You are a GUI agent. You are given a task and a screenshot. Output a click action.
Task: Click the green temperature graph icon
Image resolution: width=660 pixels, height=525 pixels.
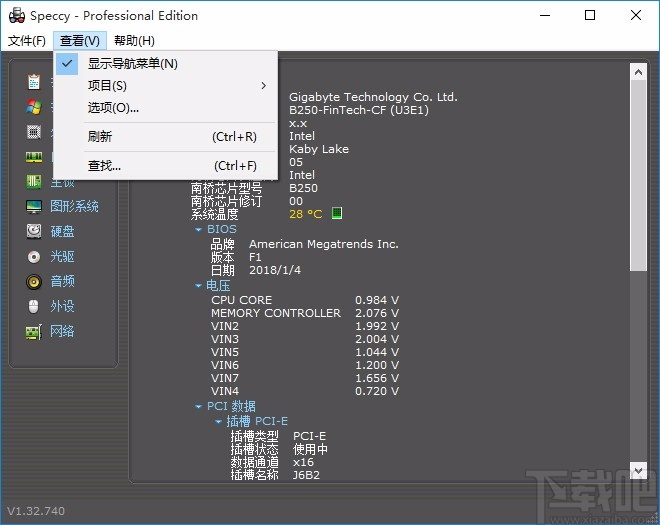(337, 213)
